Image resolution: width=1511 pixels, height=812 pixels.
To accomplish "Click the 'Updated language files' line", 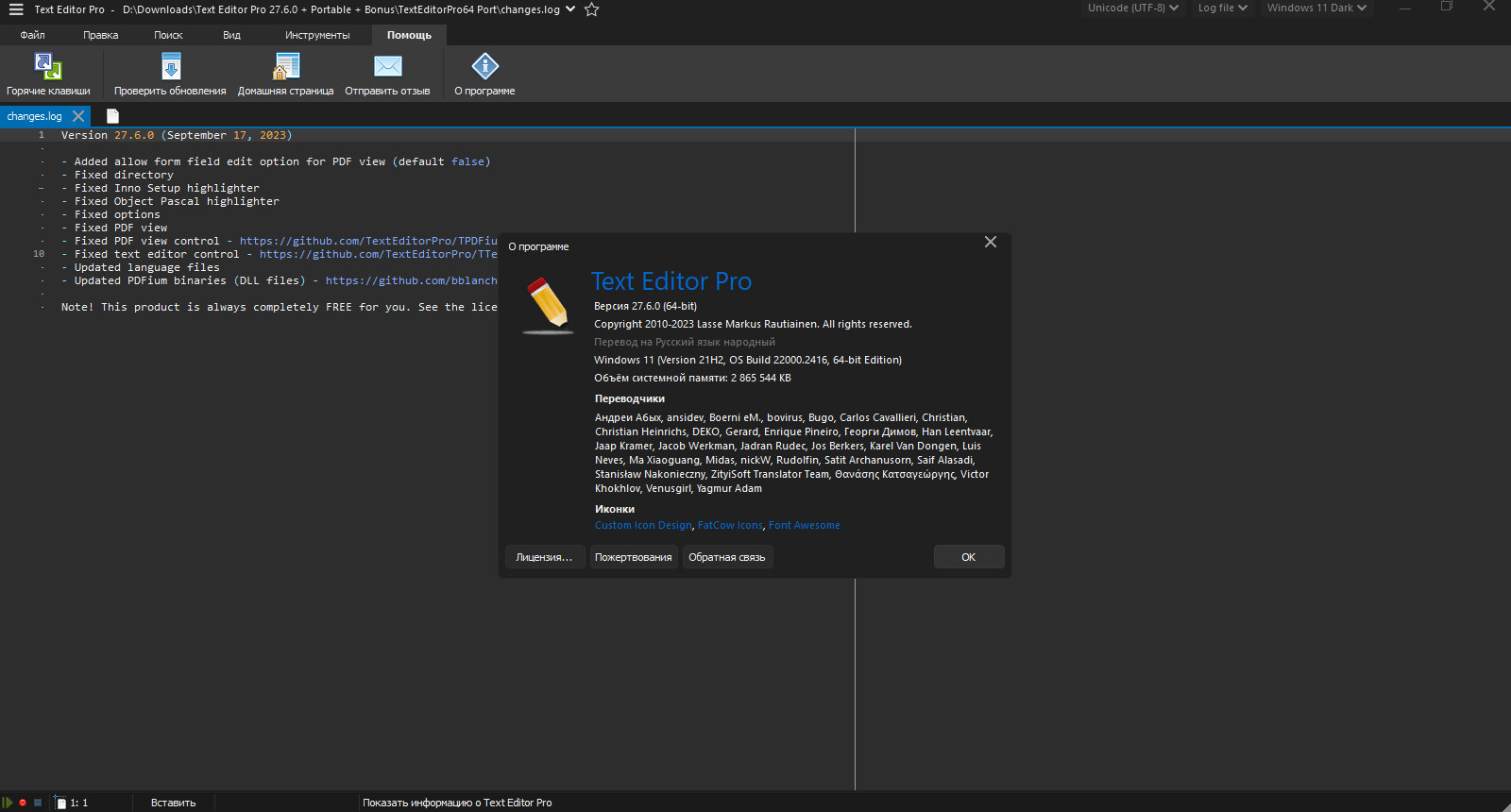I will pos(141,267).
